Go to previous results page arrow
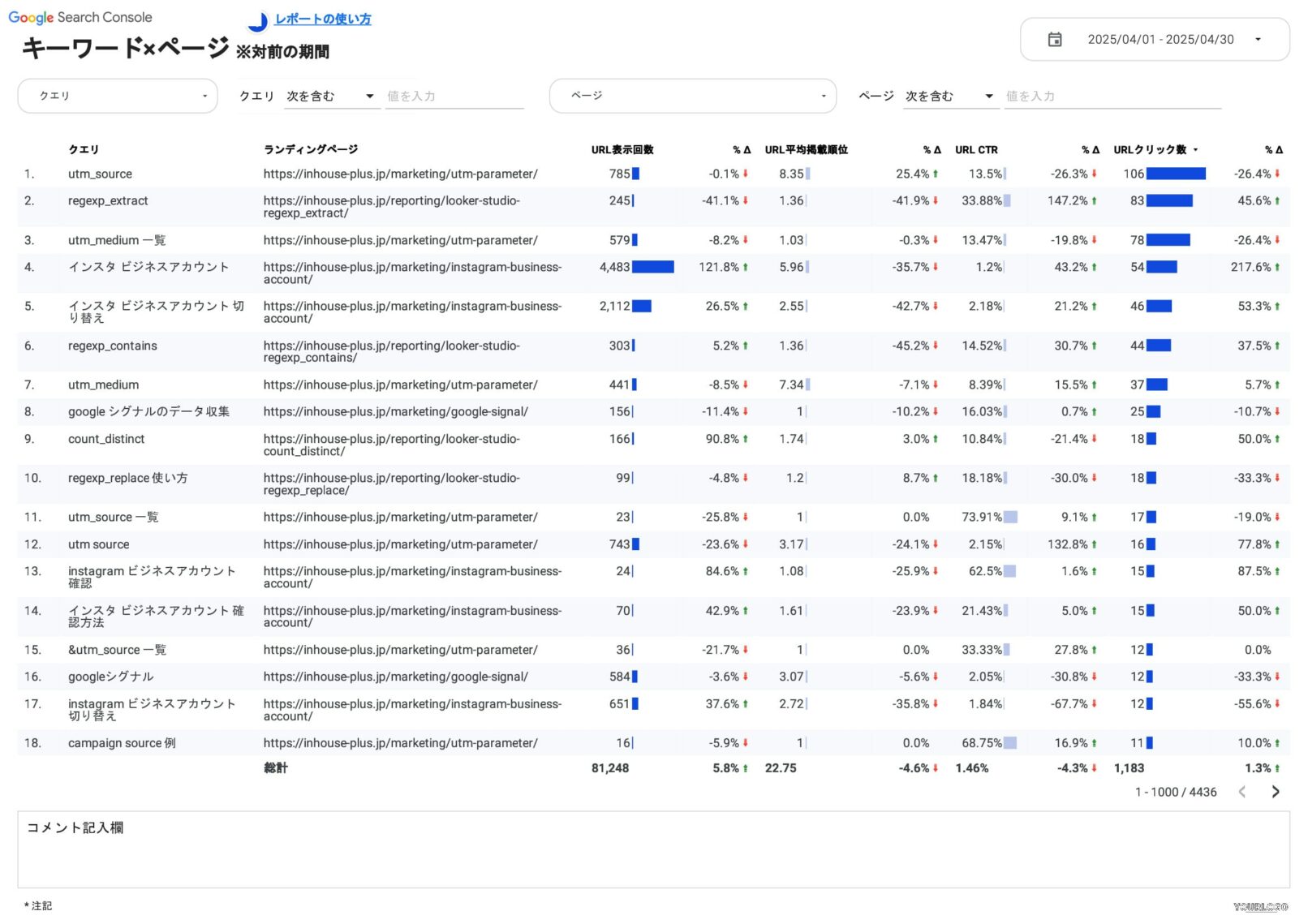This screenshot has height=924, width=1308. click(x=1241, y=792)
